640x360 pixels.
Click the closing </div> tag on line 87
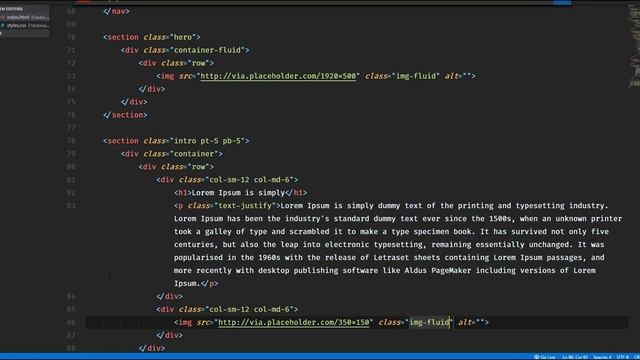click(169, 336)
